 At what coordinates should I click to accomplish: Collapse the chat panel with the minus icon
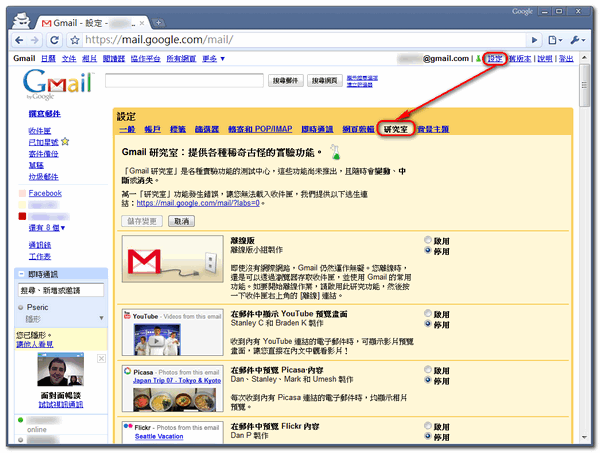pyautogui.click(x=21, y=274)
